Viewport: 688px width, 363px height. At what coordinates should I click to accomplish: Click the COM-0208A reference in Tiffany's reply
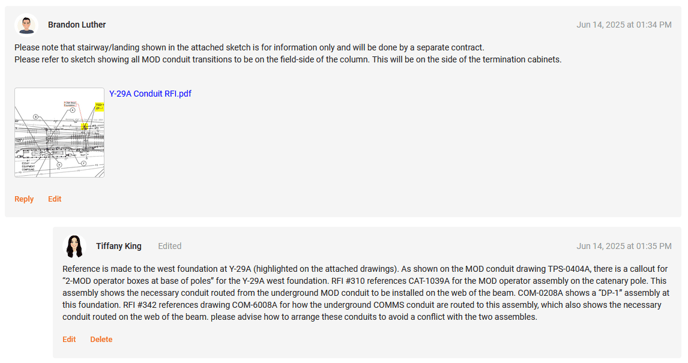pos(541,293)
